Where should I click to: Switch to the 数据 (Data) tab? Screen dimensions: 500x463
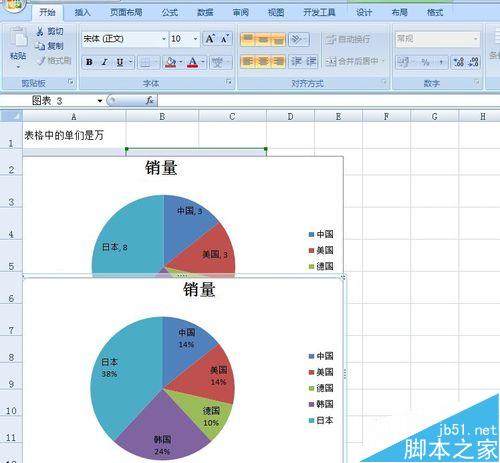205,13
